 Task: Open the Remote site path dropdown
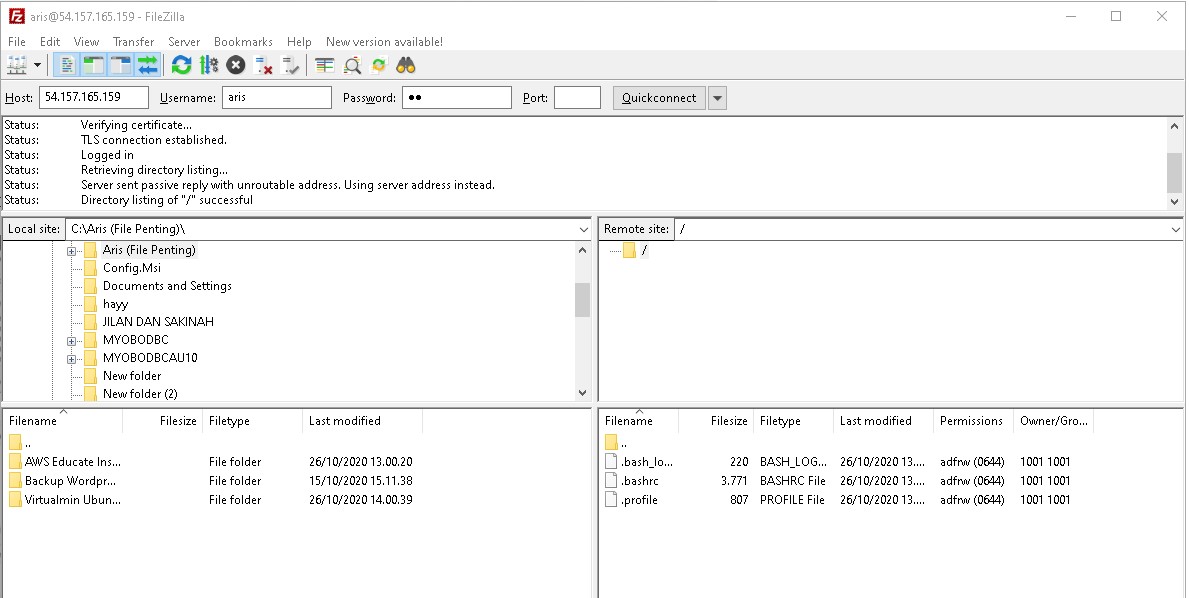point(1175,229)
